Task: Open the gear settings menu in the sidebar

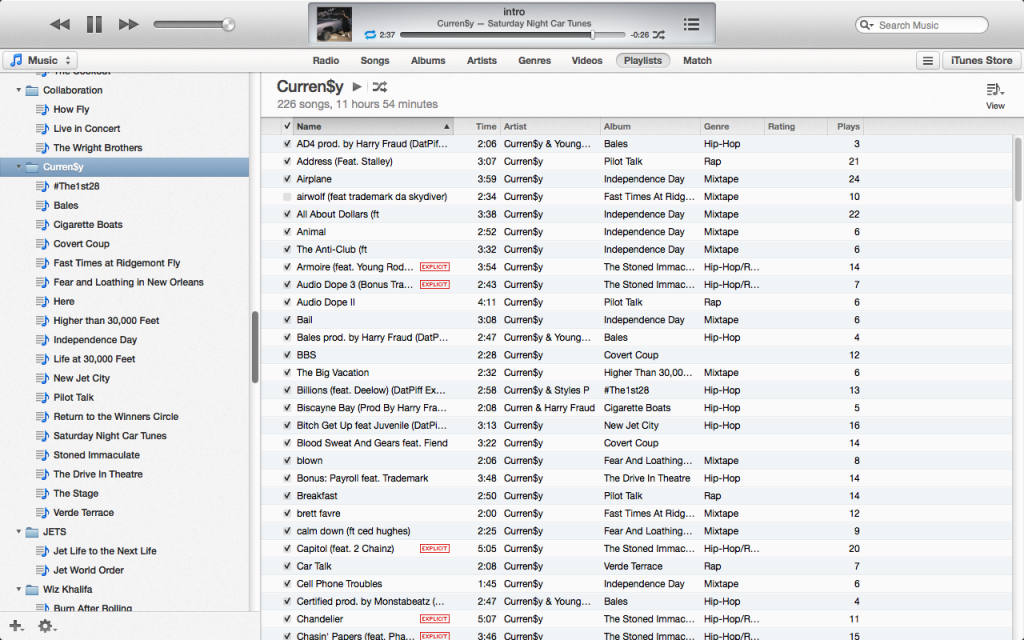Action: click(x=46, y=626)
